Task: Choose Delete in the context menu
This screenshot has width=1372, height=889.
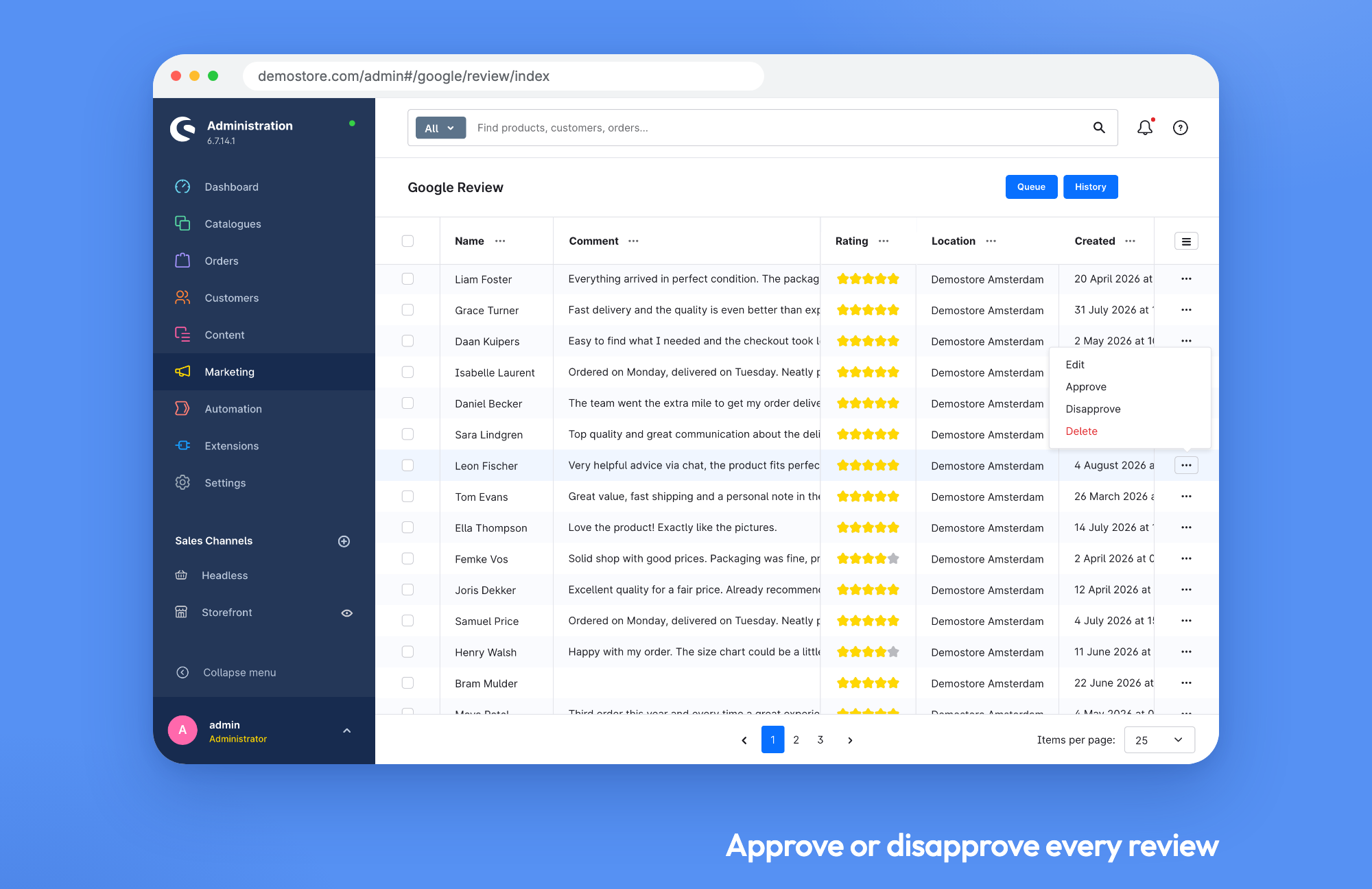Action: (x=1081, y=431)
